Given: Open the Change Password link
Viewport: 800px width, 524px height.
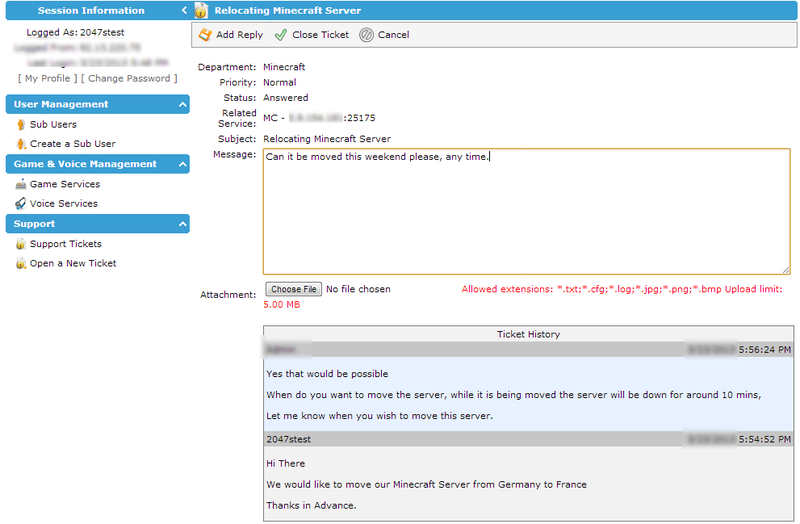Looking at the screenshot, I should 129,79.
